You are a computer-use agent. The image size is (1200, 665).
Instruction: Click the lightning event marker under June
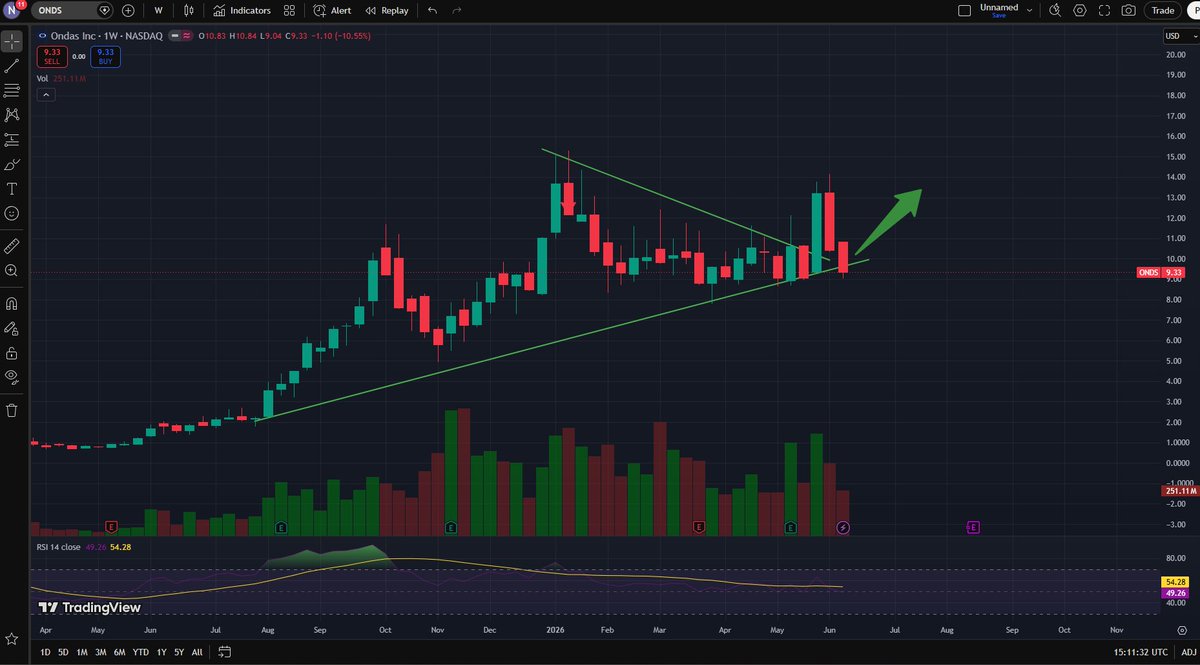tap(843, 526)
